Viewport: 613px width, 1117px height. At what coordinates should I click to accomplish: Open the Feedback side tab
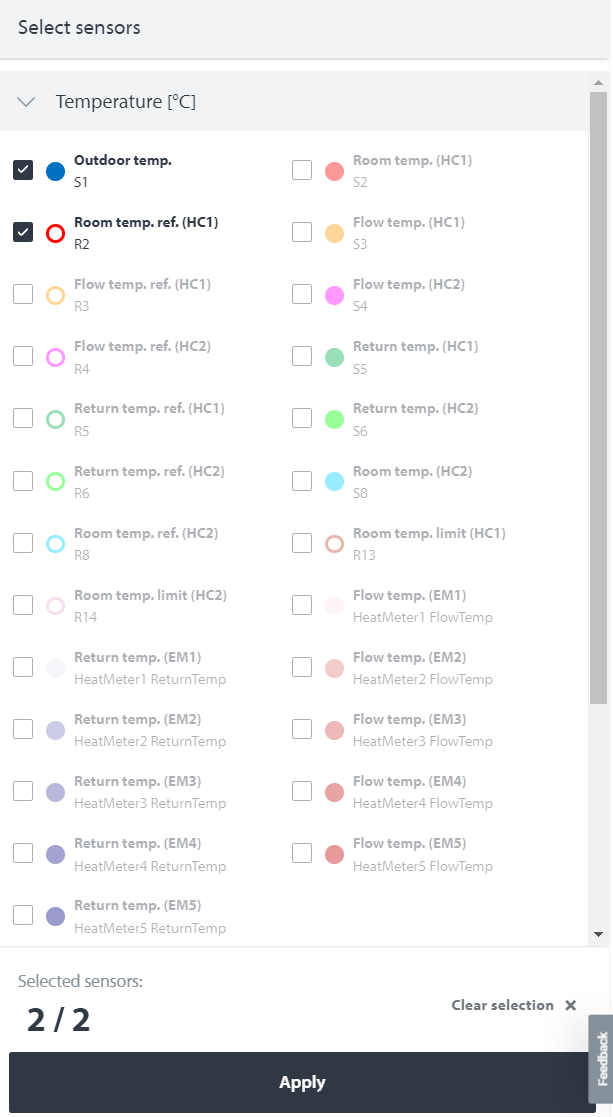(x=601, y=1059)
